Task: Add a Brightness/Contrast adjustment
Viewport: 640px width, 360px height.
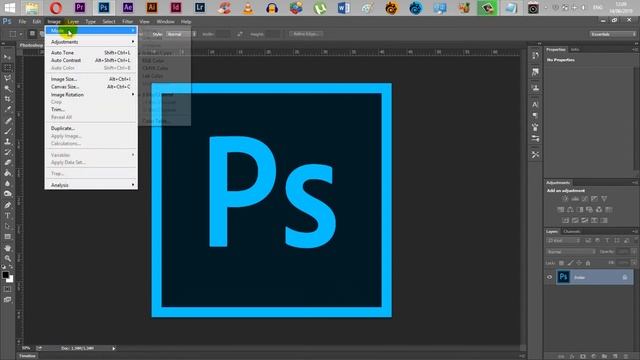Action: pos(565,199)
